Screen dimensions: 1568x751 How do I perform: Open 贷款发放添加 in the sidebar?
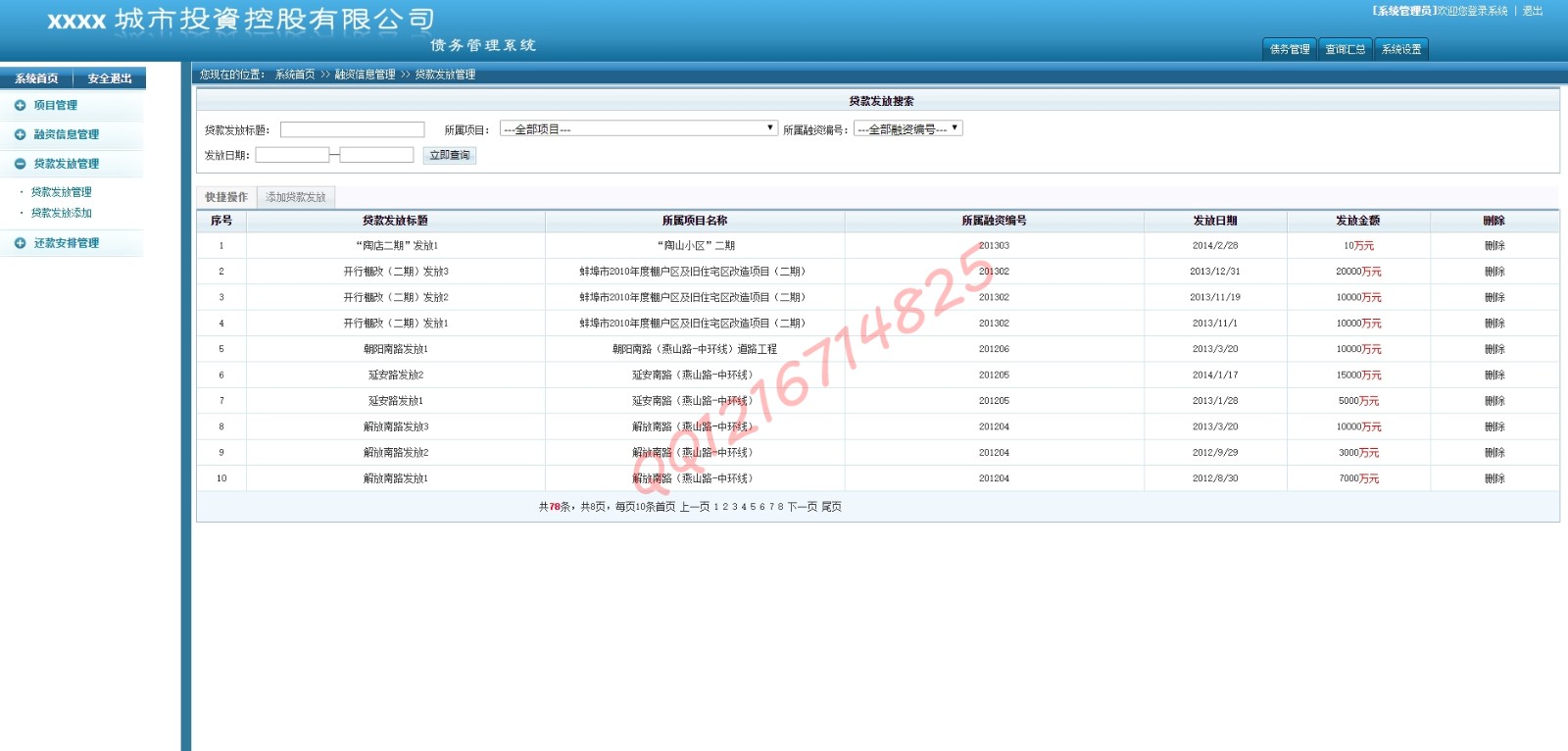click(x=61, y=213)
